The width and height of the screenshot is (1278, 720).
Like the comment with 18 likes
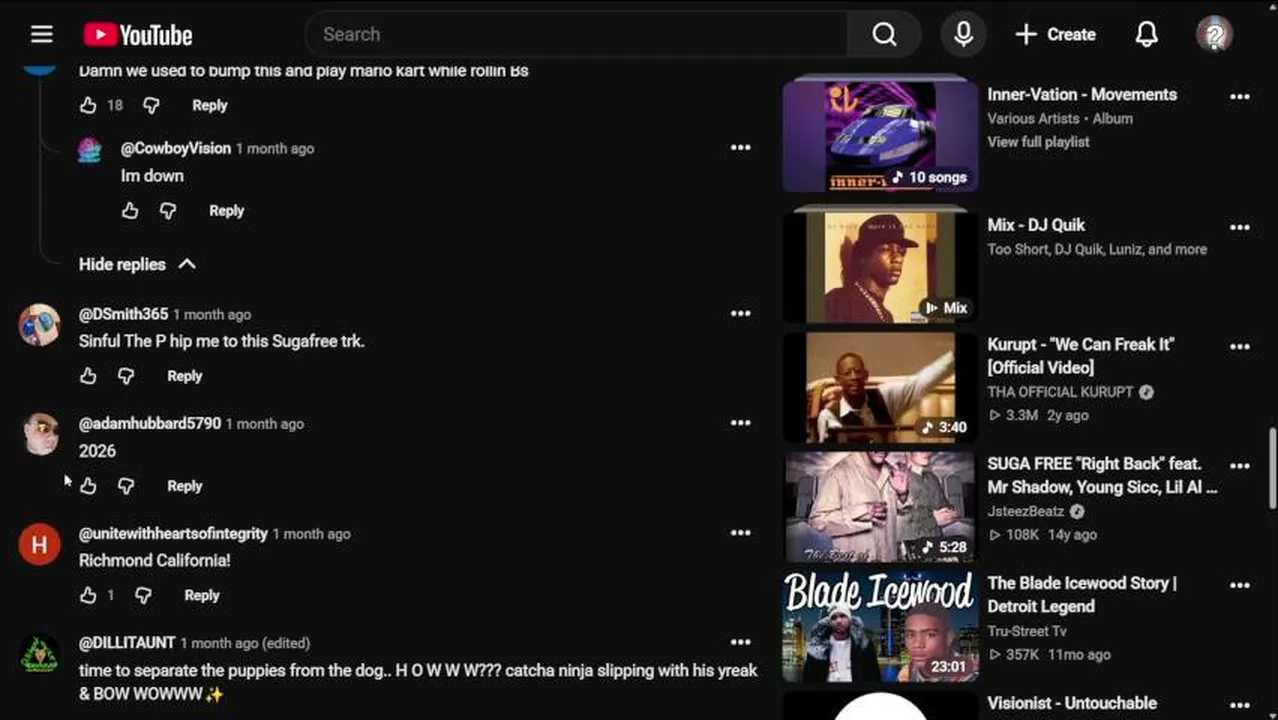[88, 105]
